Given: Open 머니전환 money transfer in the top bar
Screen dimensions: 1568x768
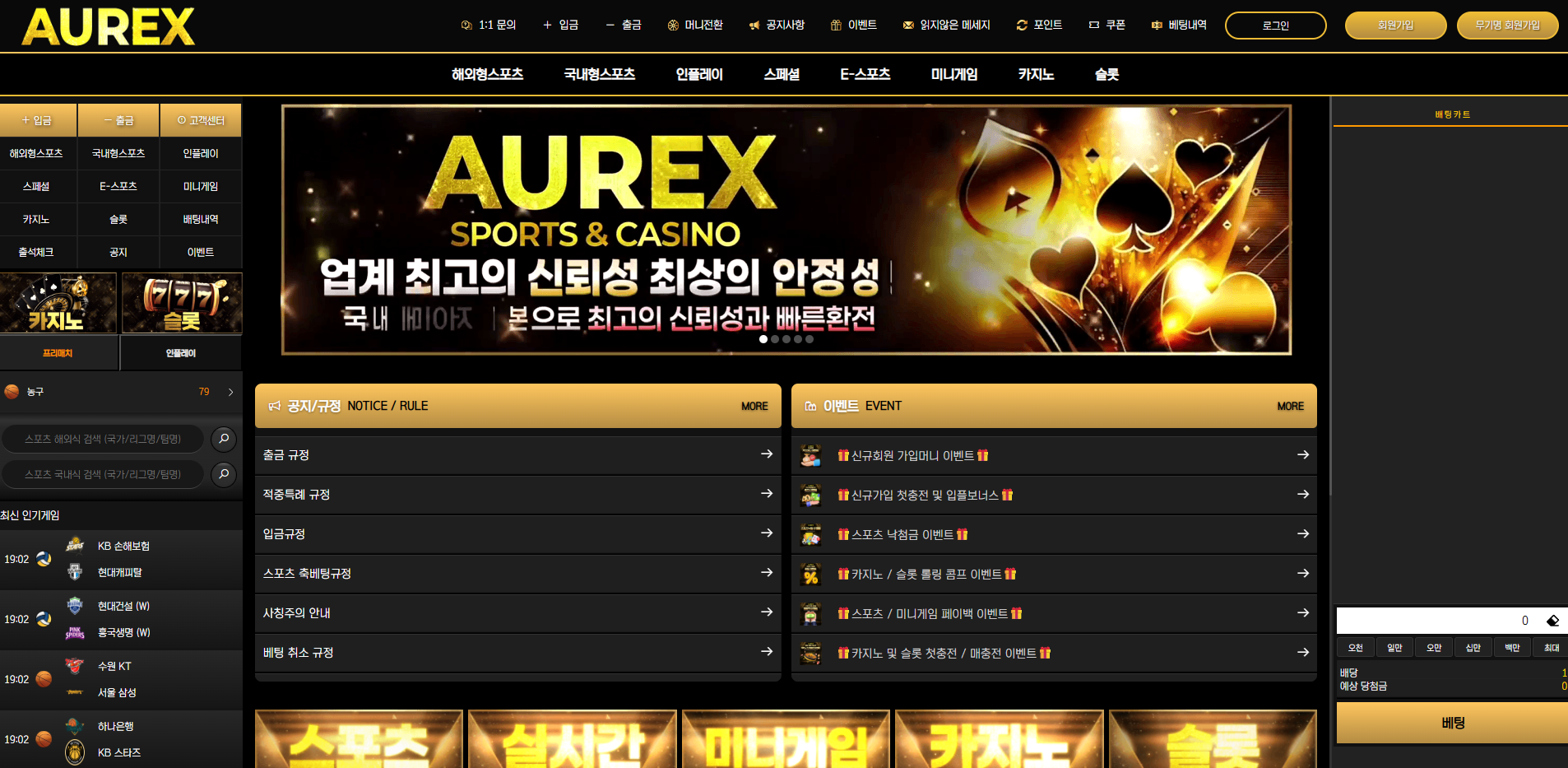Looking at the screenshot, I should (695, 26).
